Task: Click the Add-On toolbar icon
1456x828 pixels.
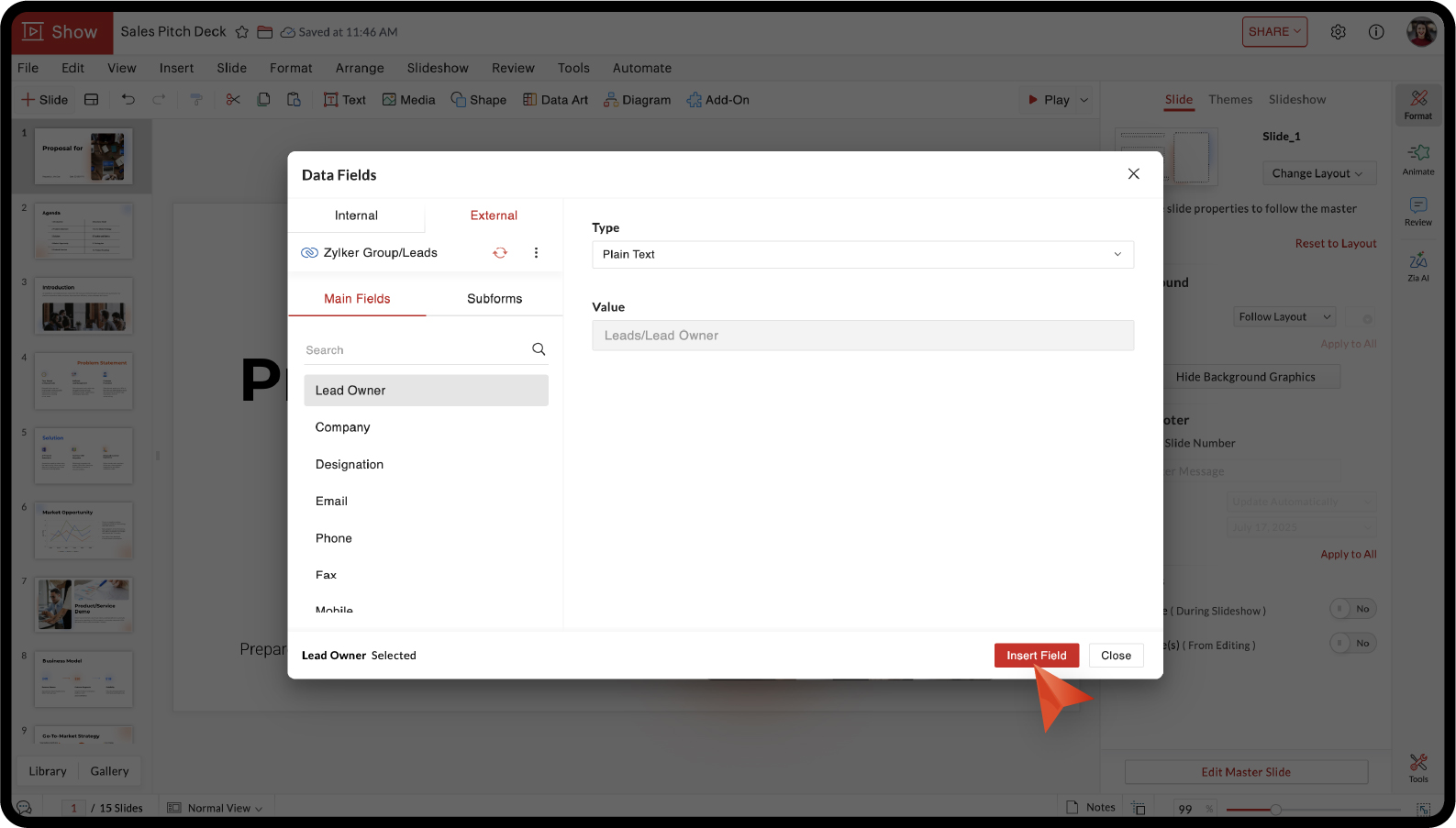Action: [x=717, y=100]
